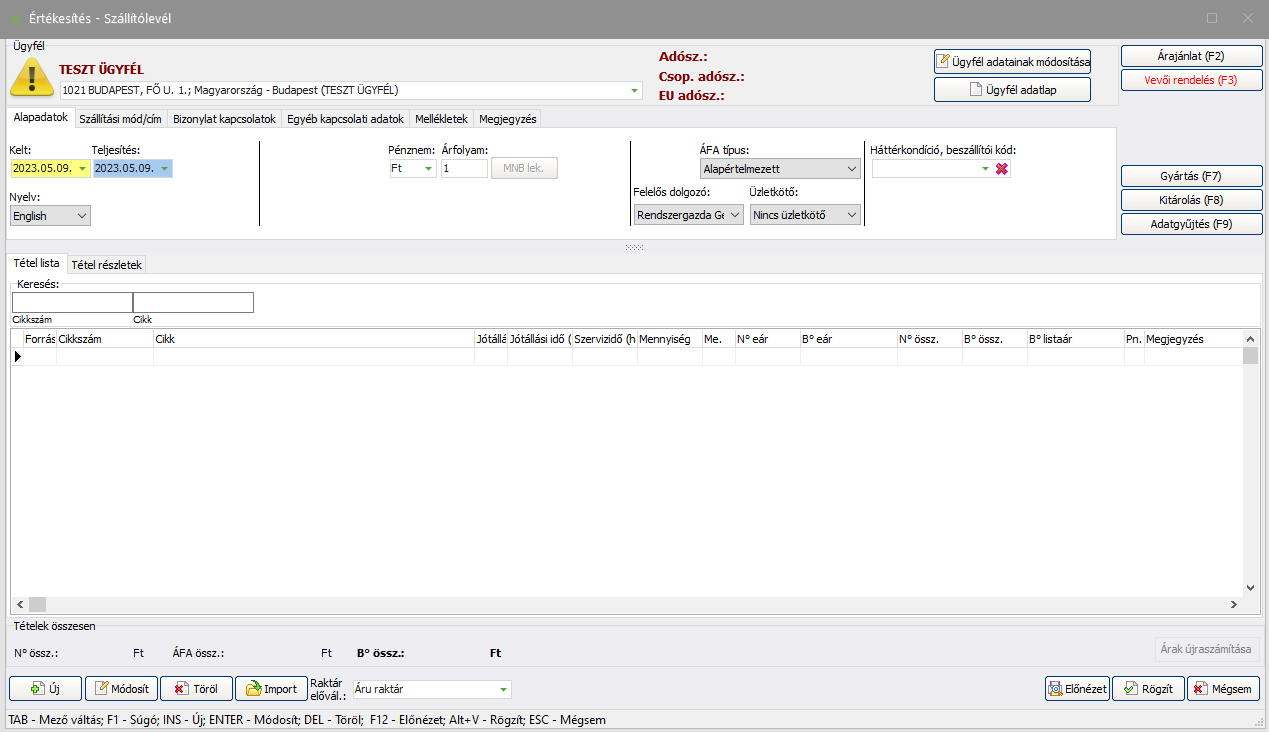Click the grid's horizontal scrollbar right arrow
This screenshot has height=732, width=1269.
coord(1232,604)
